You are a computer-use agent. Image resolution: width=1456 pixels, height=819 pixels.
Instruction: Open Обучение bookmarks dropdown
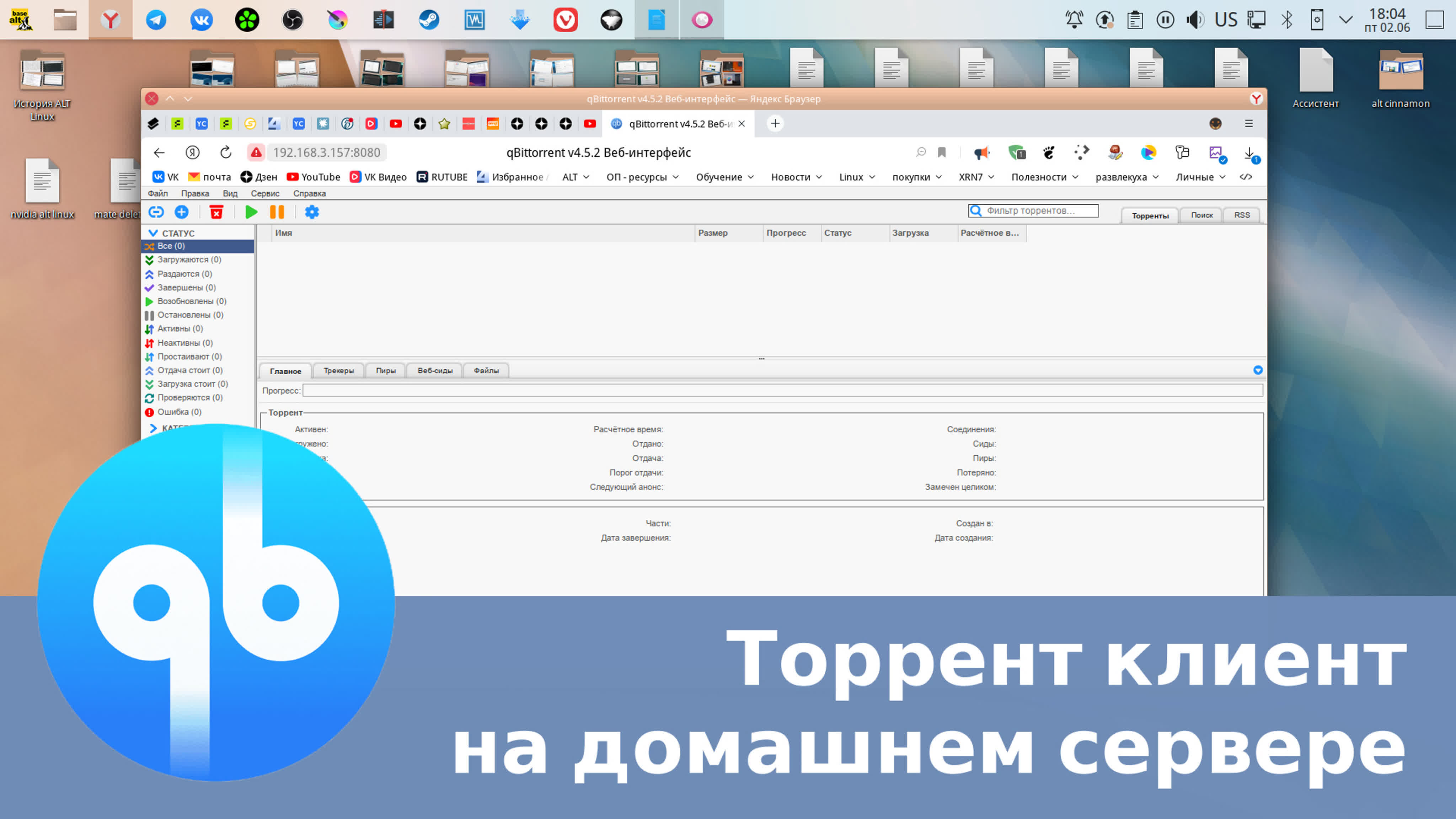724,177
